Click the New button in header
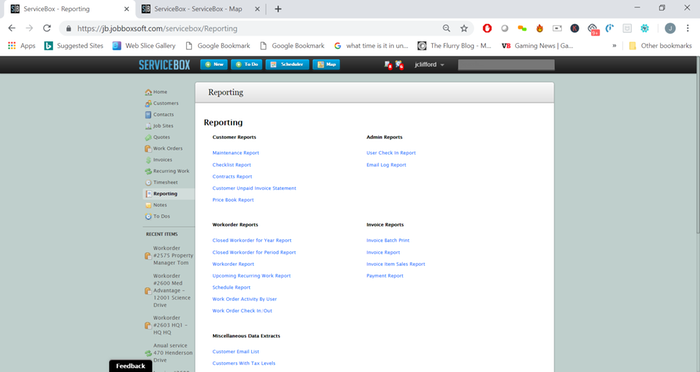The image size is (700, 372). (214, 64)
